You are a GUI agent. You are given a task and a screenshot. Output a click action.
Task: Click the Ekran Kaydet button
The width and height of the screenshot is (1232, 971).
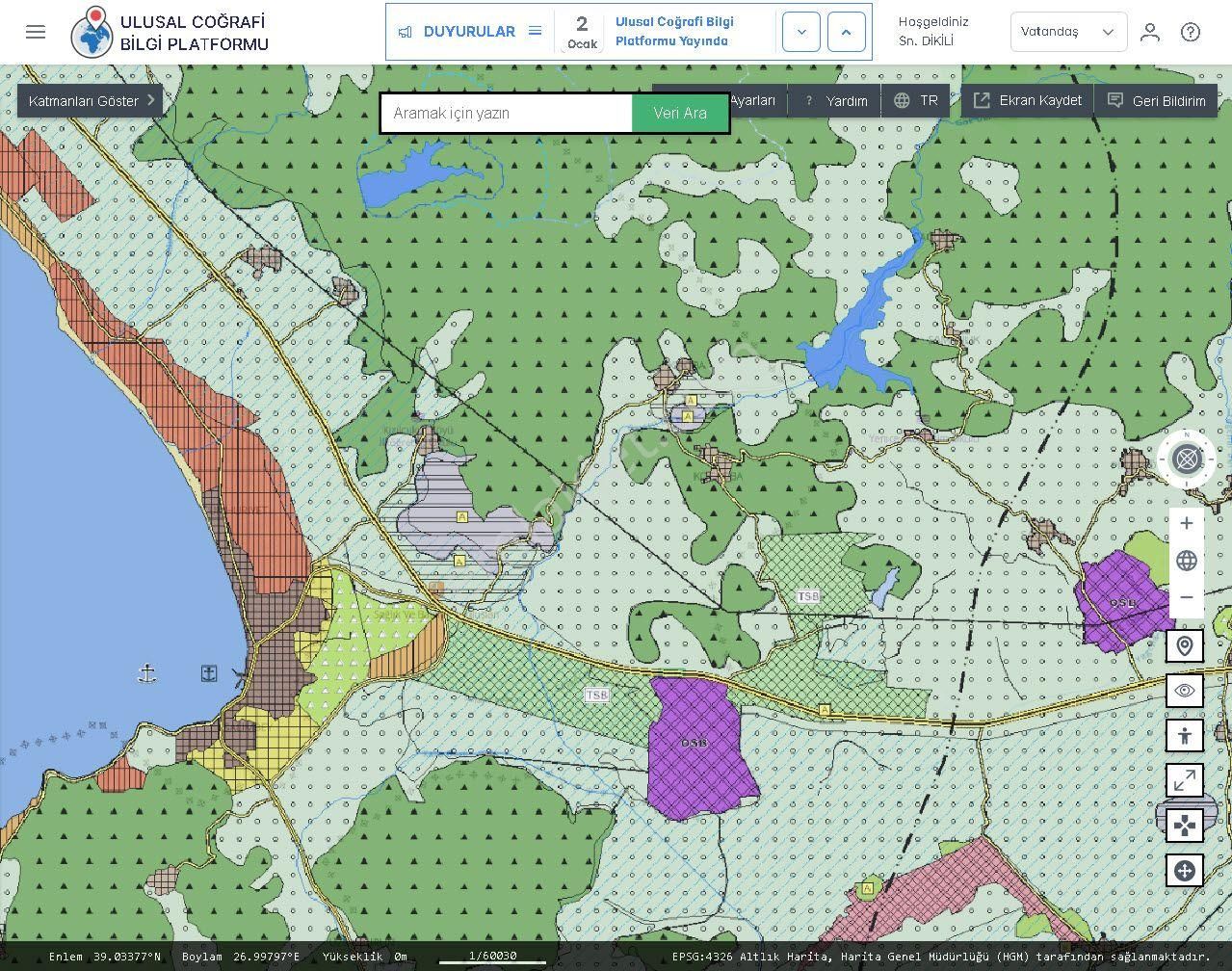(x=1027, y=100)
